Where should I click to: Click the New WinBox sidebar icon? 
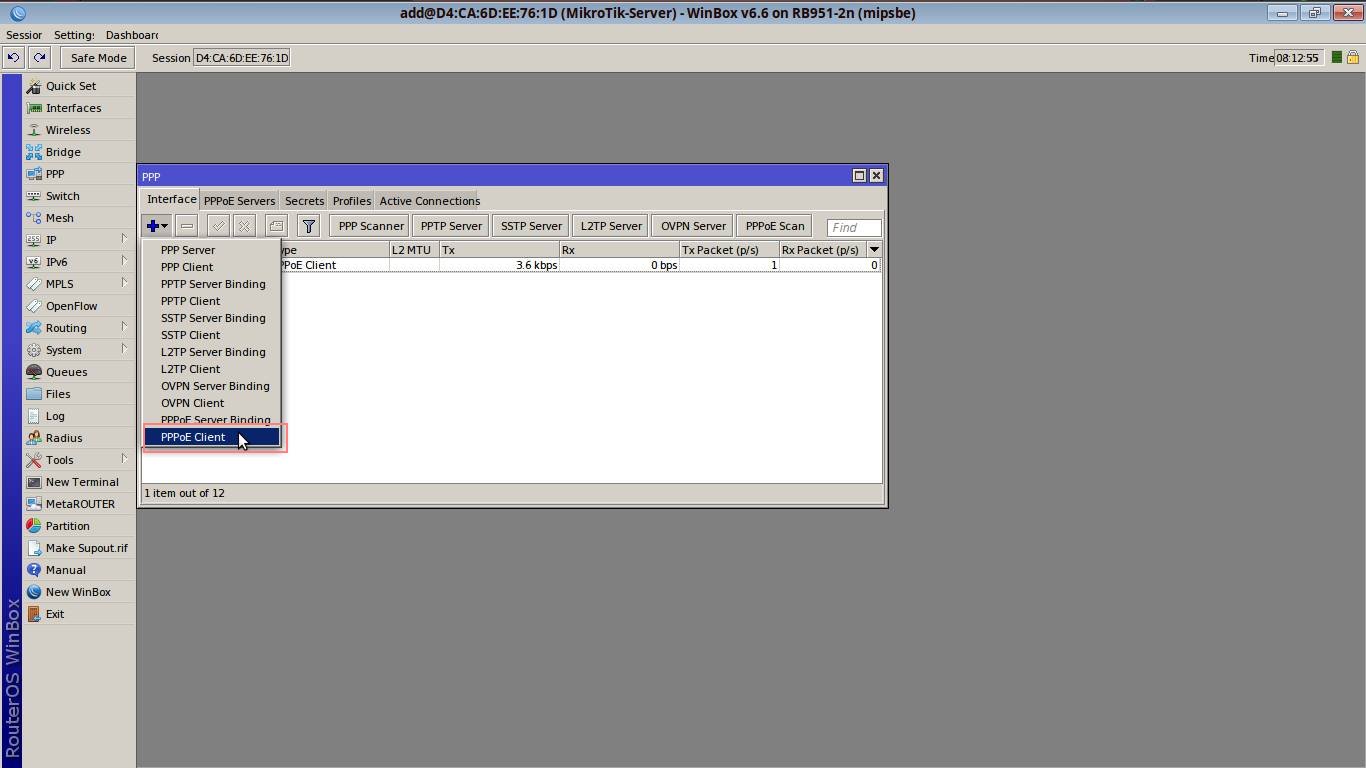click(x=34, y=592)
